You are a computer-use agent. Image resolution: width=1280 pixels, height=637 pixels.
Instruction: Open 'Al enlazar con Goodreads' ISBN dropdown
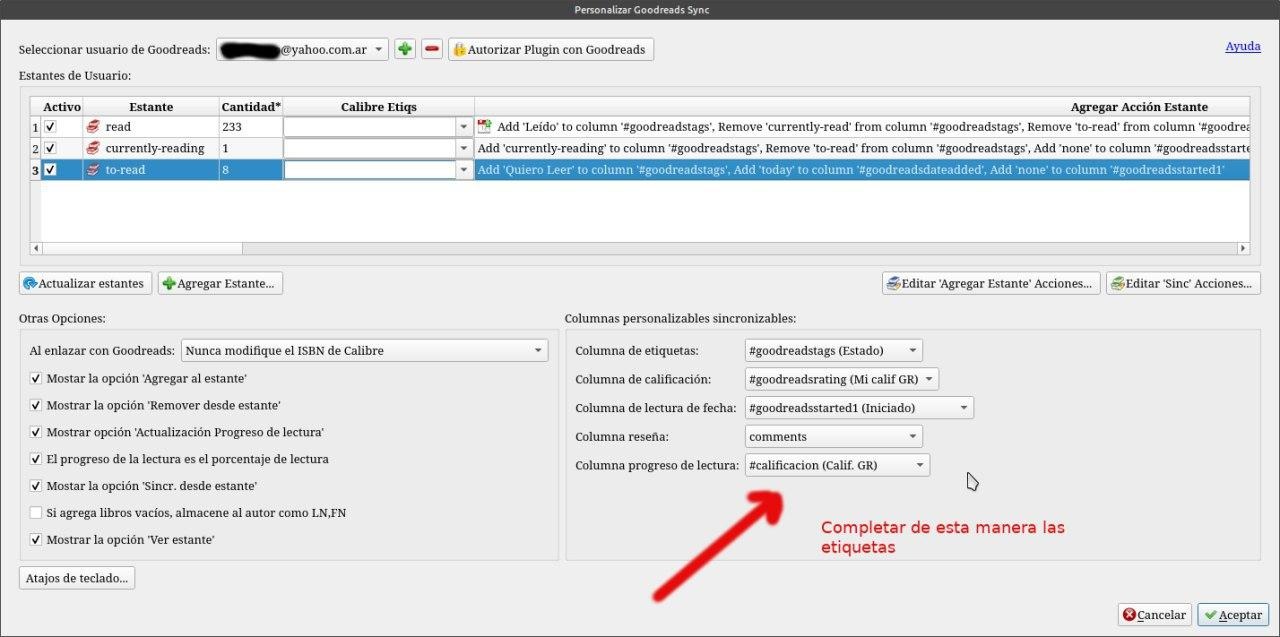click(365, 351)
